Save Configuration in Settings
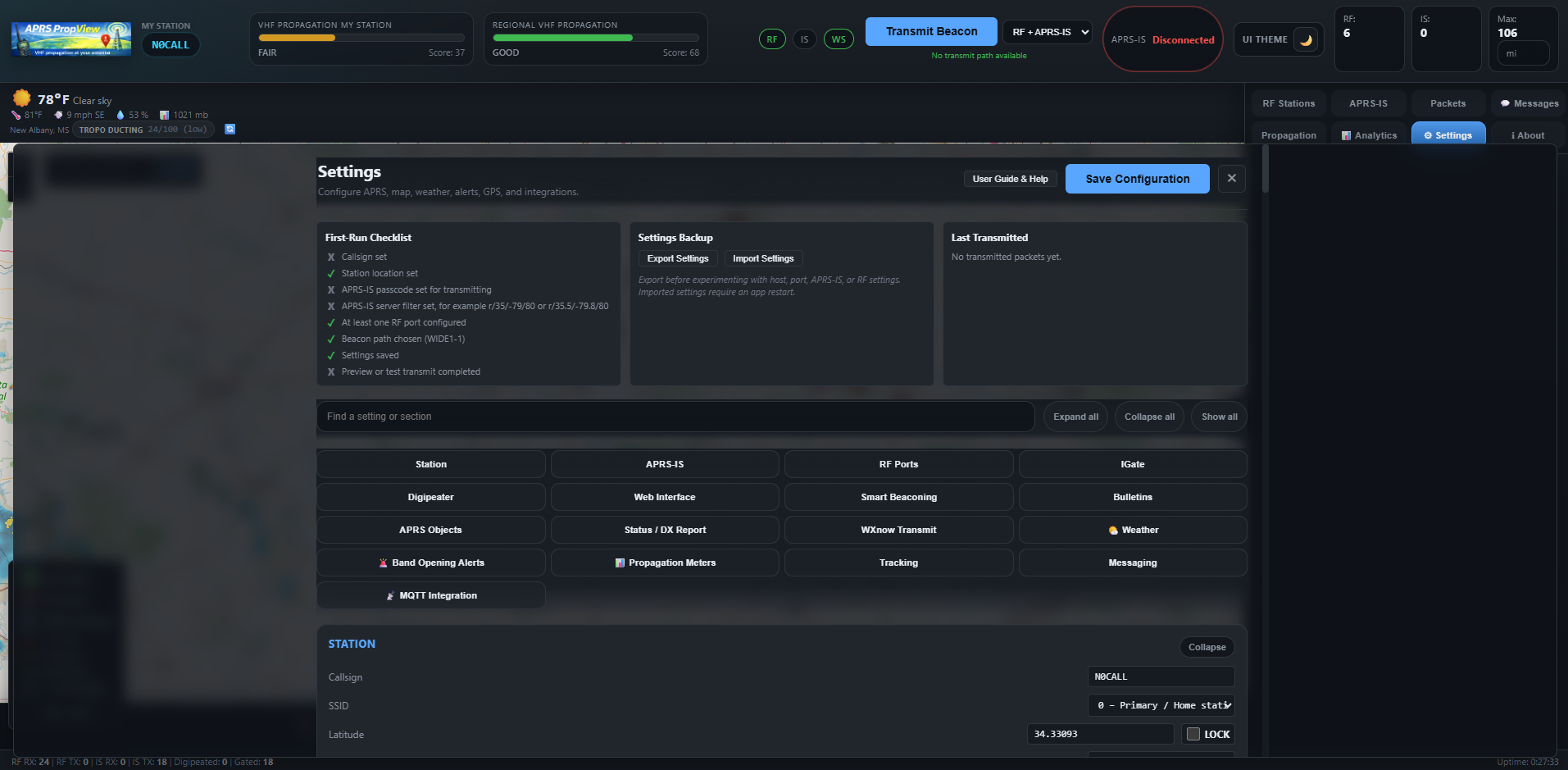1568x770 pixels. [1137, 179]
